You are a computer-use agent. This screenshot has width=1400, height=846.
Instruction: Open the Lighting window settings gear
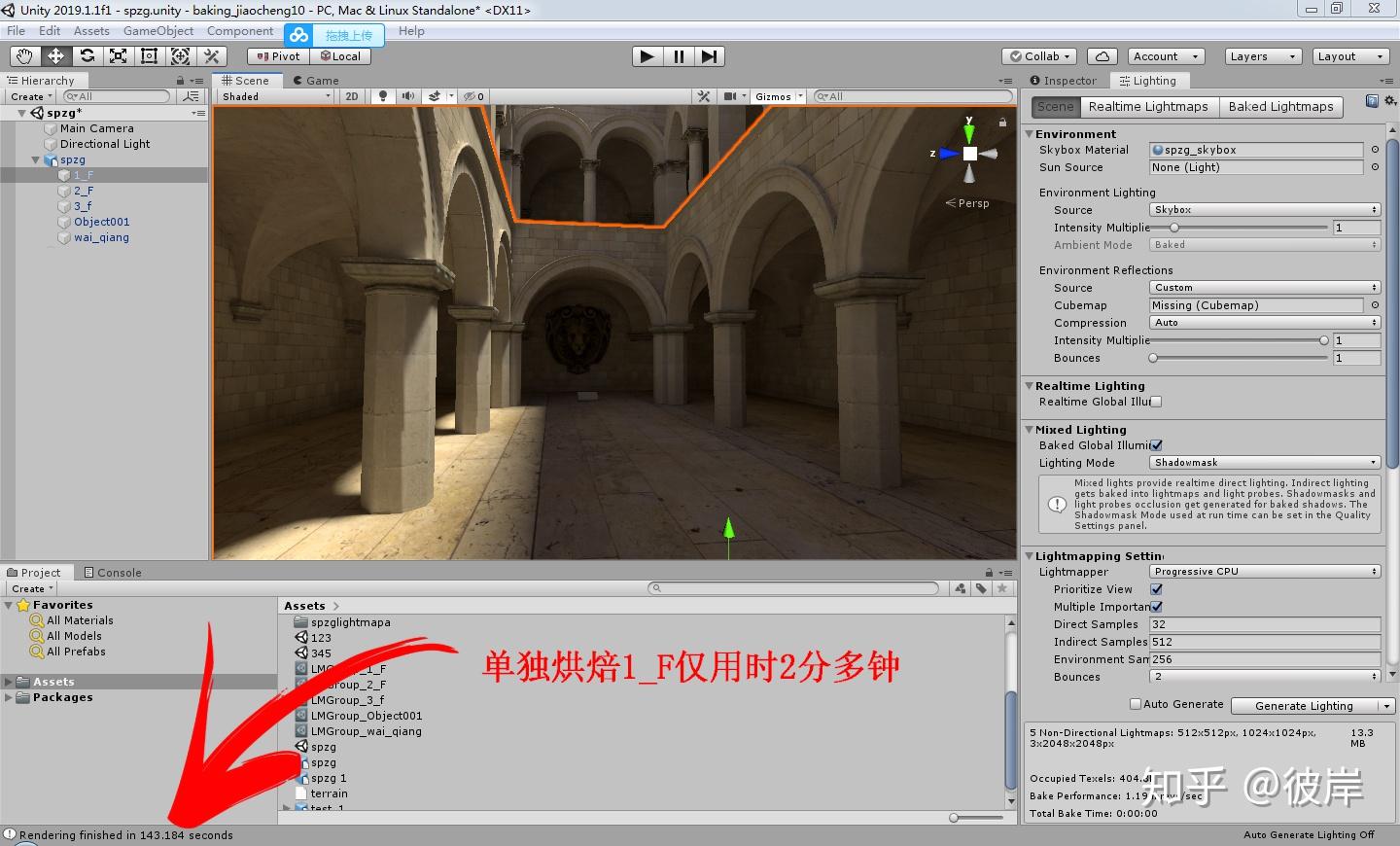1389,101
